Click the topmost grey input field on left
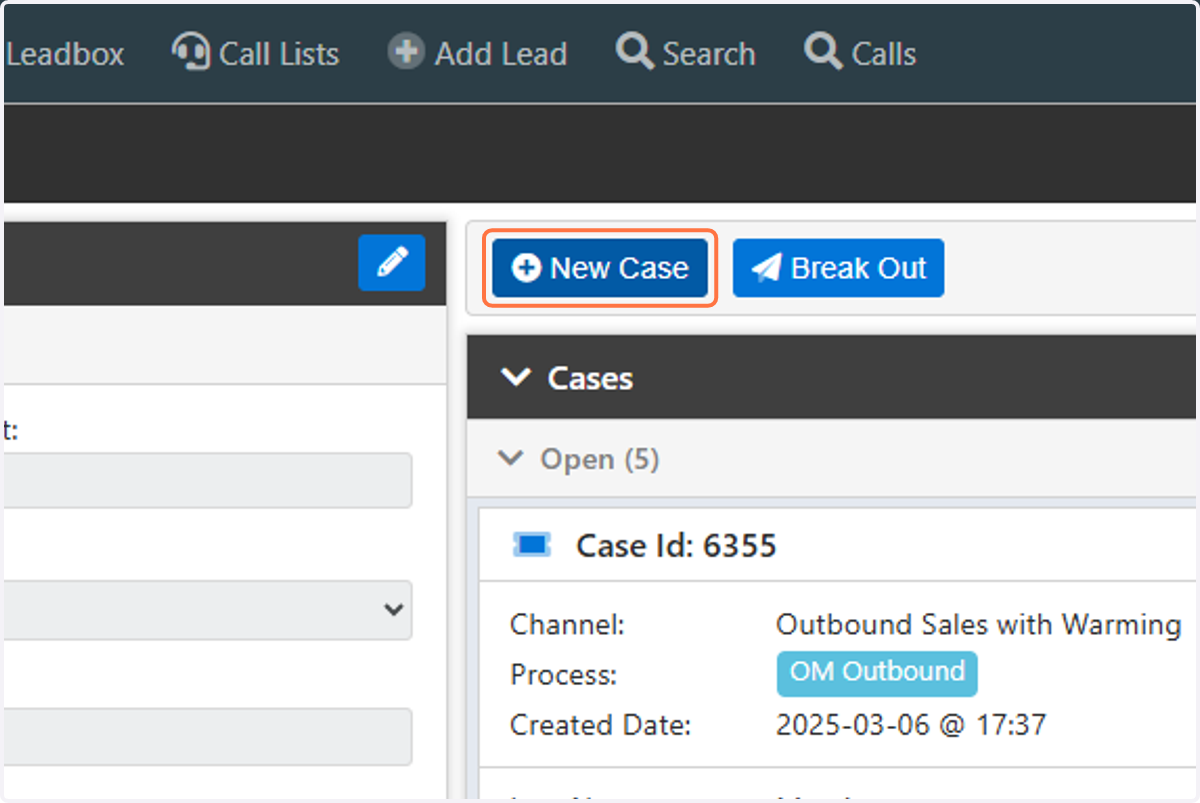 (x=206, y=480)
